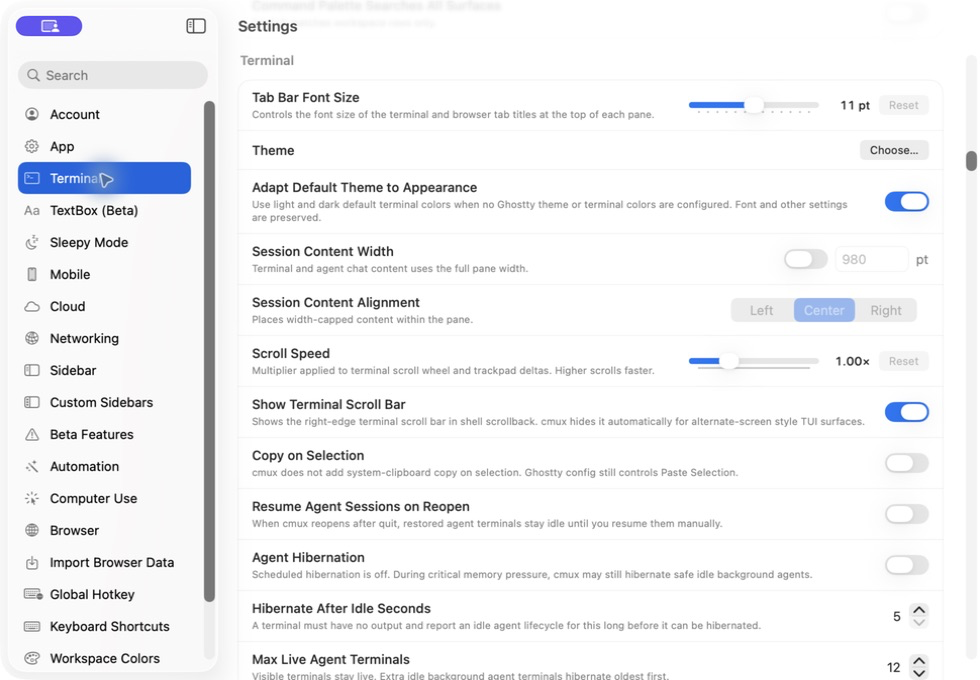Toggle Resume Agent Sessions on Reopen
The image size is (980, 680).
coord(906,514)
